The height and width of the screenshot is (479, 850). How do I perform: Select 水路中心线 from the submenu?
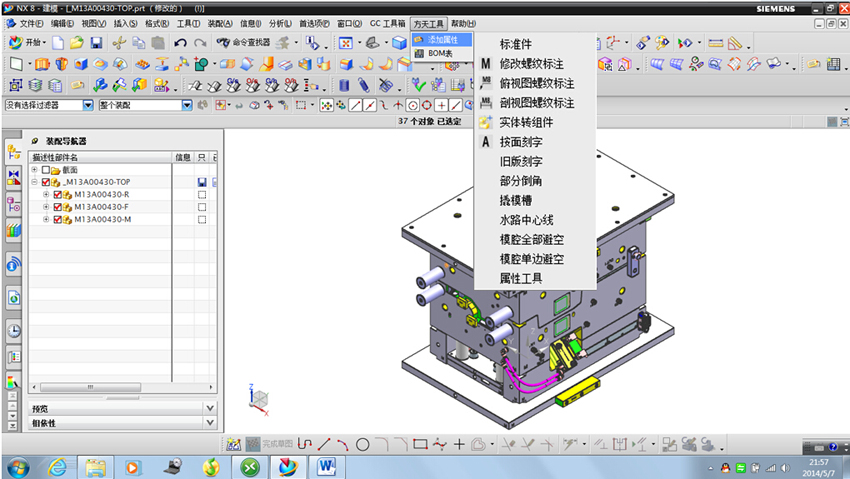[526, 219]
